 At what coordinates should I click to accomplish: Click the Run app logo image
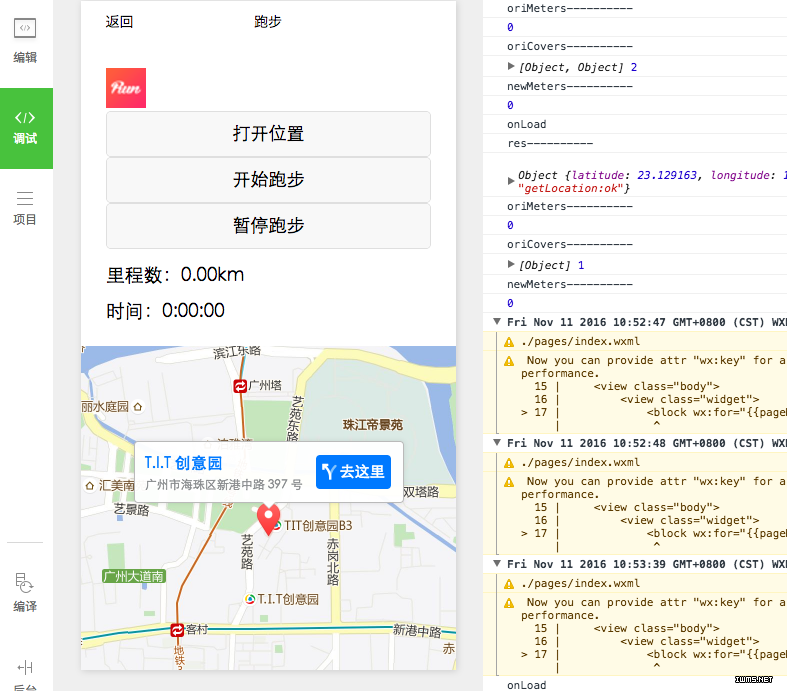click(x=126, y=88)
